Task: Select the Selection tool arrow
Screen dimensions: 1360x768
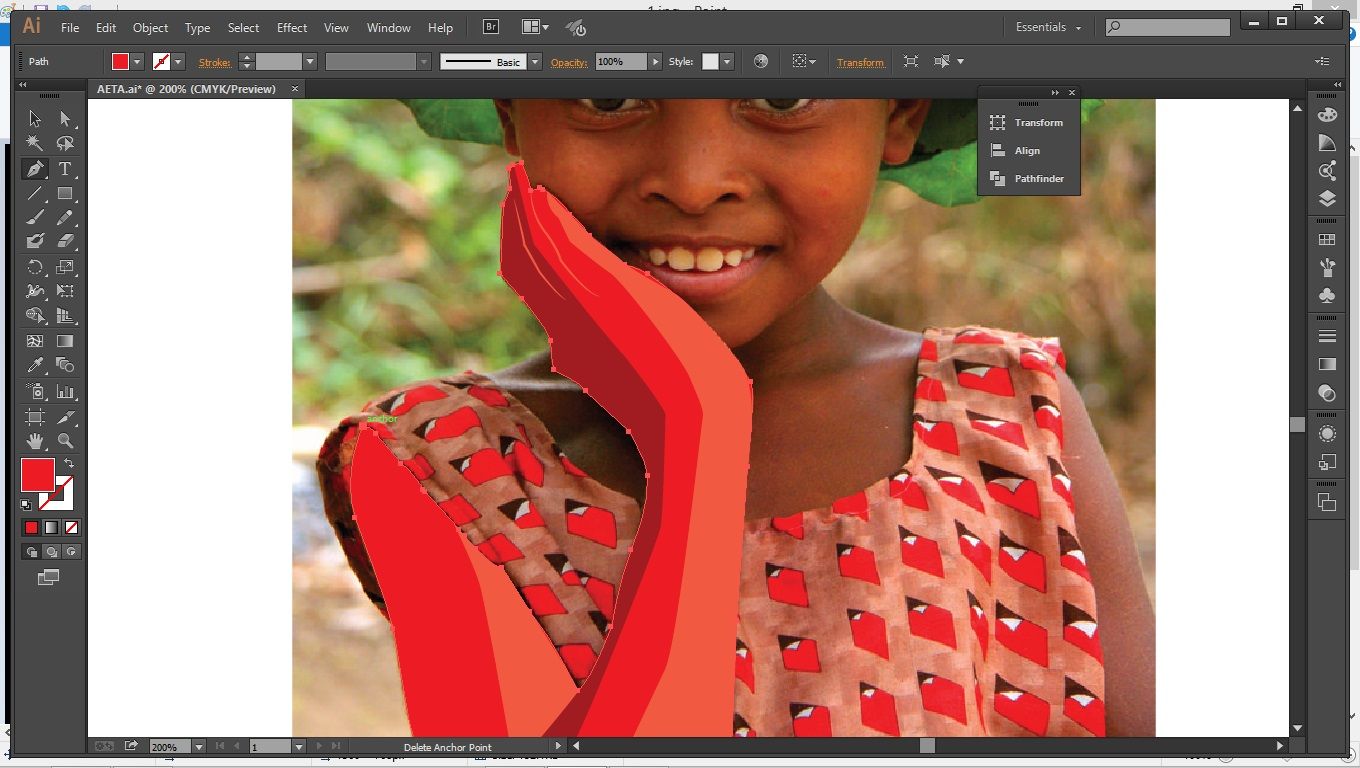Action: 35,119
